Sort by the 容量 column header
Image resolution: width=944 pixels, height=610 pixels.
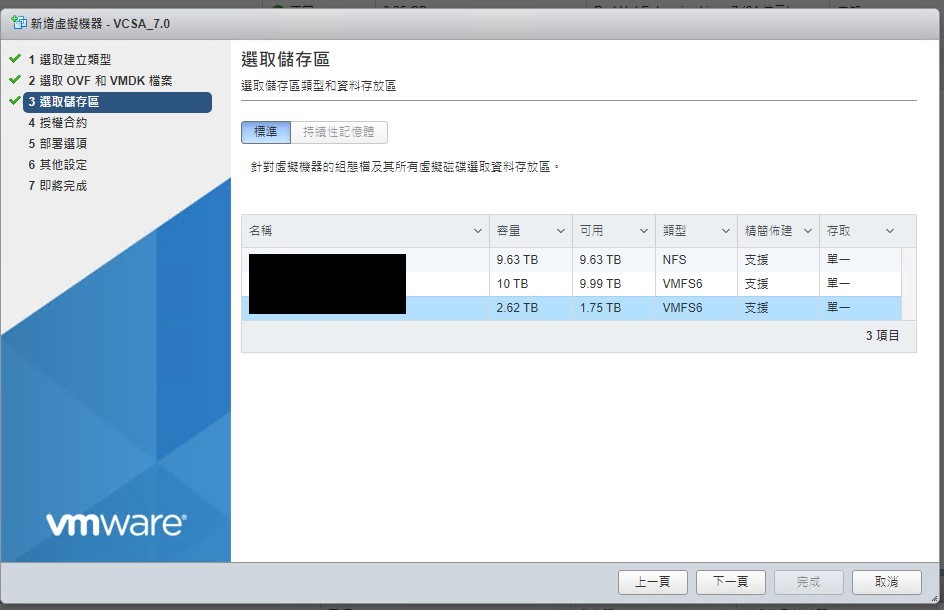[509, 231]
